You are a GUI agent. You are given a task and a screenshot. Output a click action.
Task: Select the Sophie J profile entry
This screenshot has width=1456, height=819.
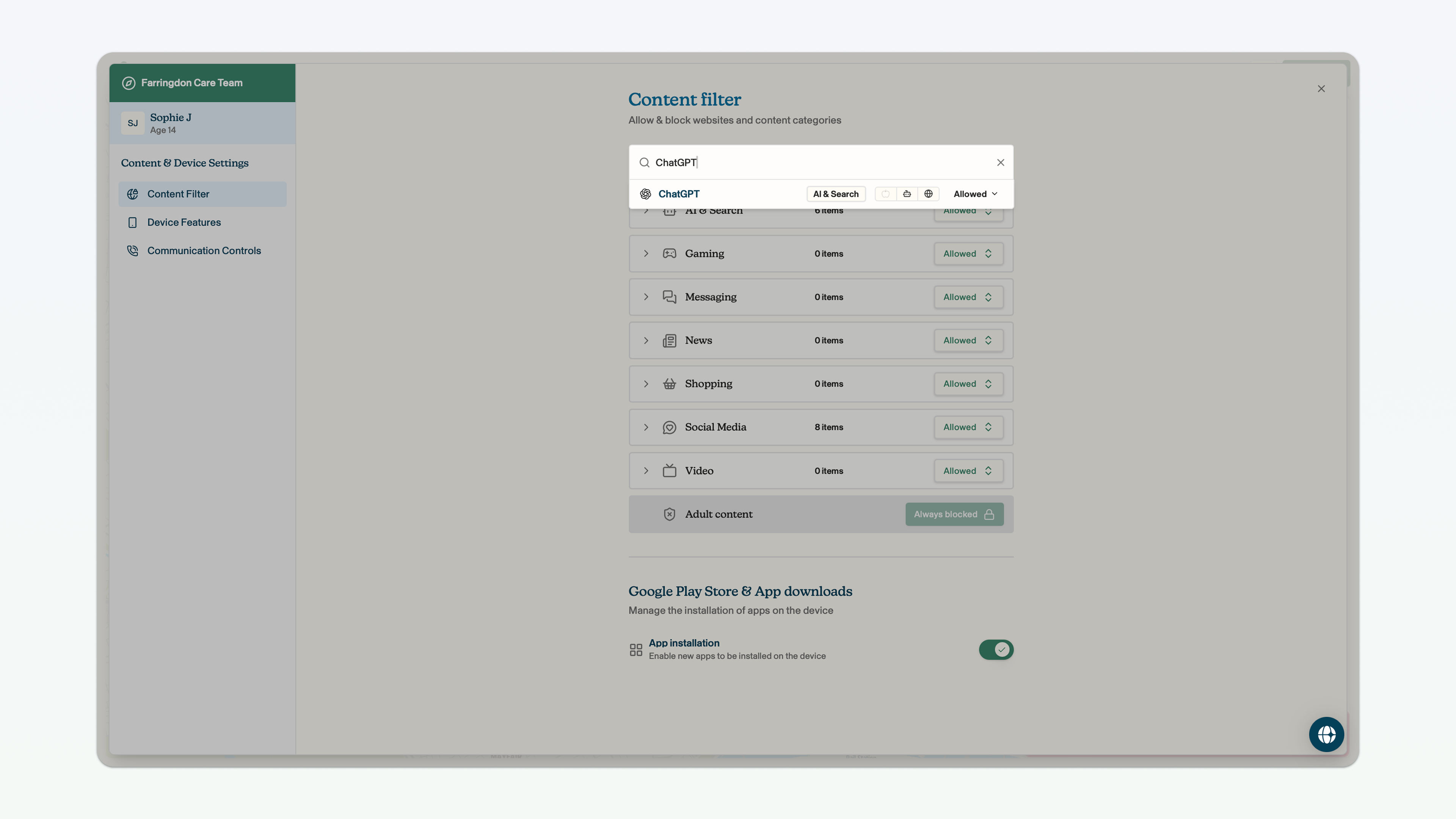click(202, 123)
